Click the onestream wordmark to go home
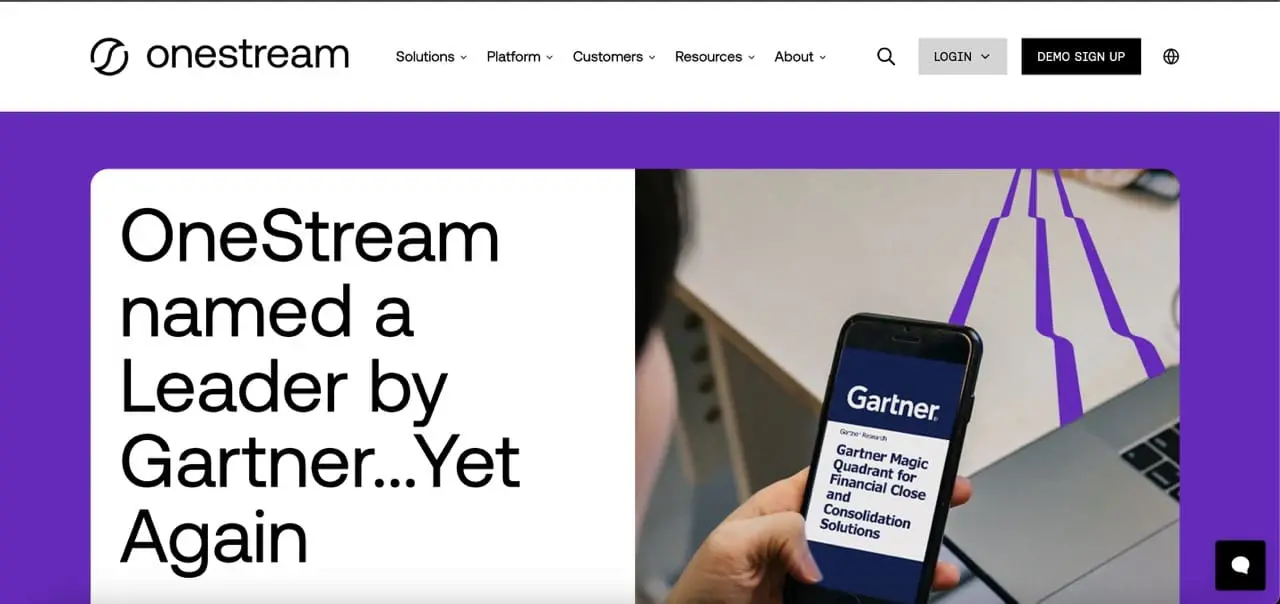The image size is (1280, 604). click(x=247, y=55)
